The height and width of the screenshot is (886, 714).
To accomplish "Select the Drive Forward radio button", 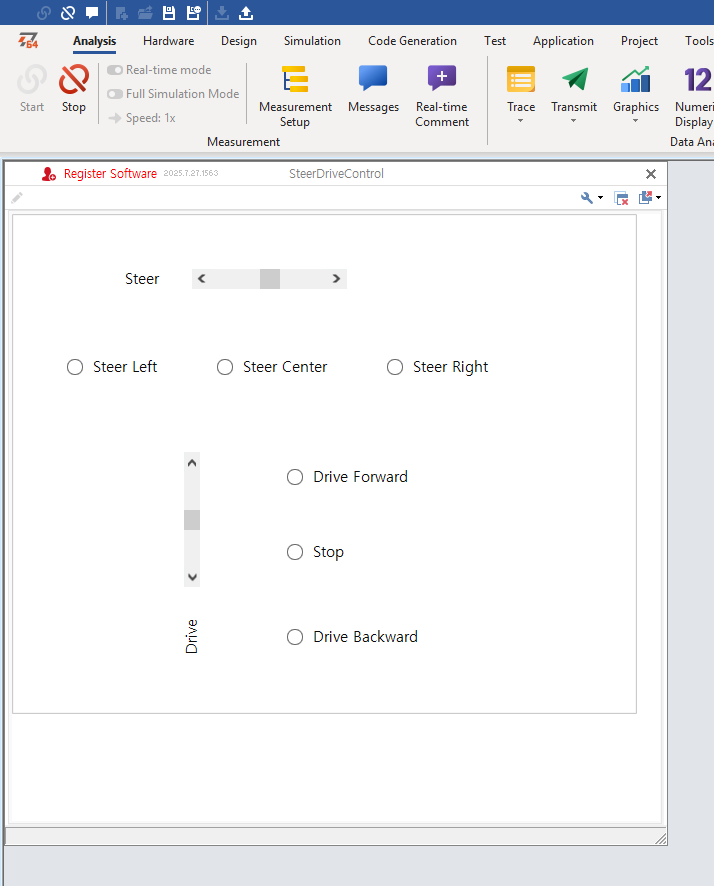I will point(295,477).
